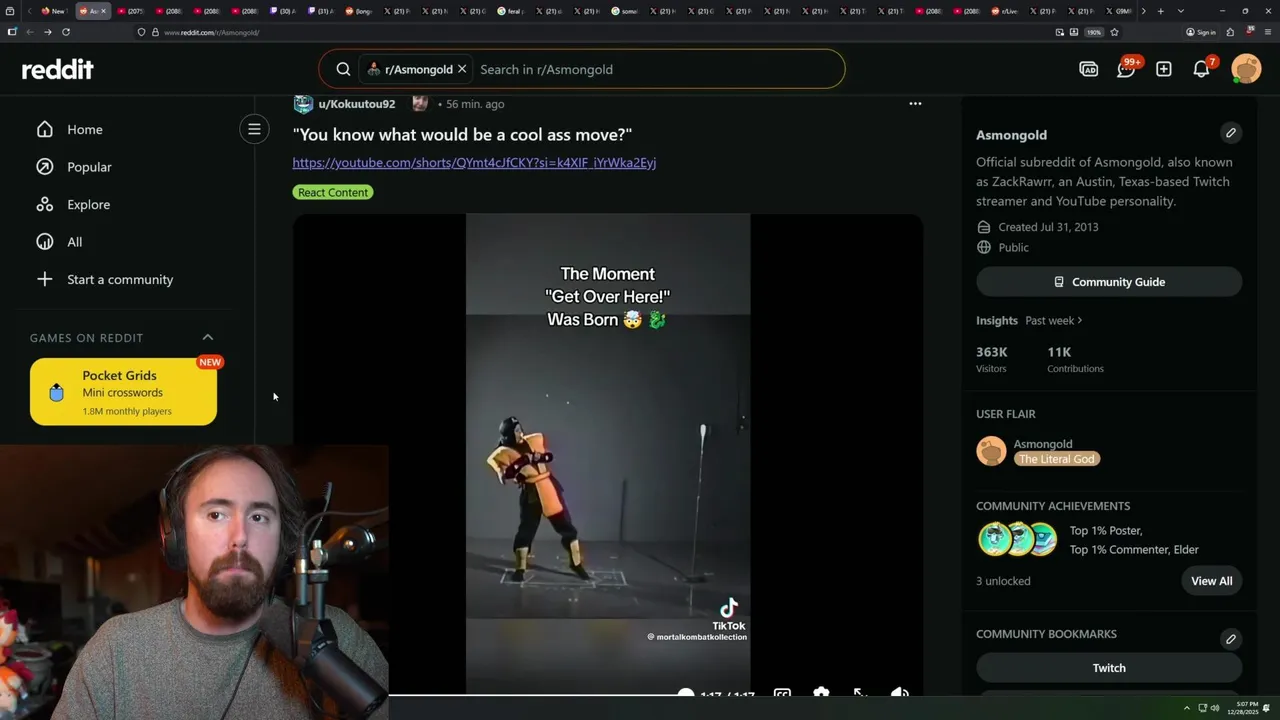Click the search magnifier icon
The height and width of the screenshot is (720, 1280).
(343, 69)
